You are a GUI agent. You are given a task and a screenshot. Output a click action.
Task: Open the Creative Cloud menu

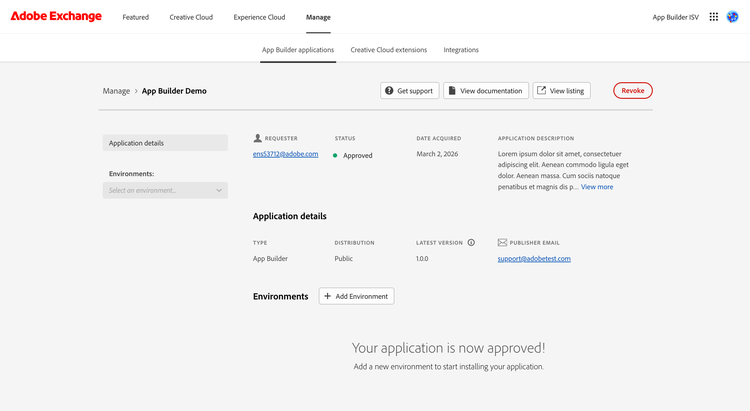point(191,17)
